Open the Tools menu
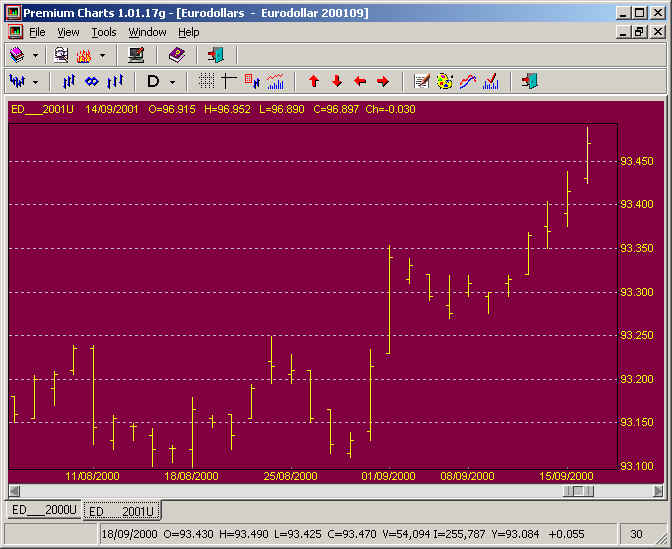This screenshot has width=672, height=549. click(104, 32)
